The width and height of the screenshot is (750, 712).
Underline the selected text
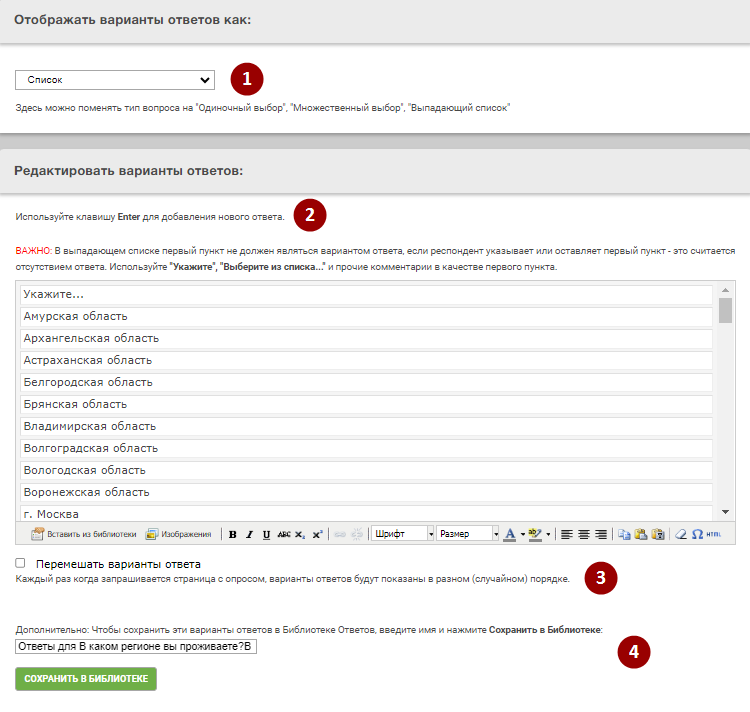point(266,534)
